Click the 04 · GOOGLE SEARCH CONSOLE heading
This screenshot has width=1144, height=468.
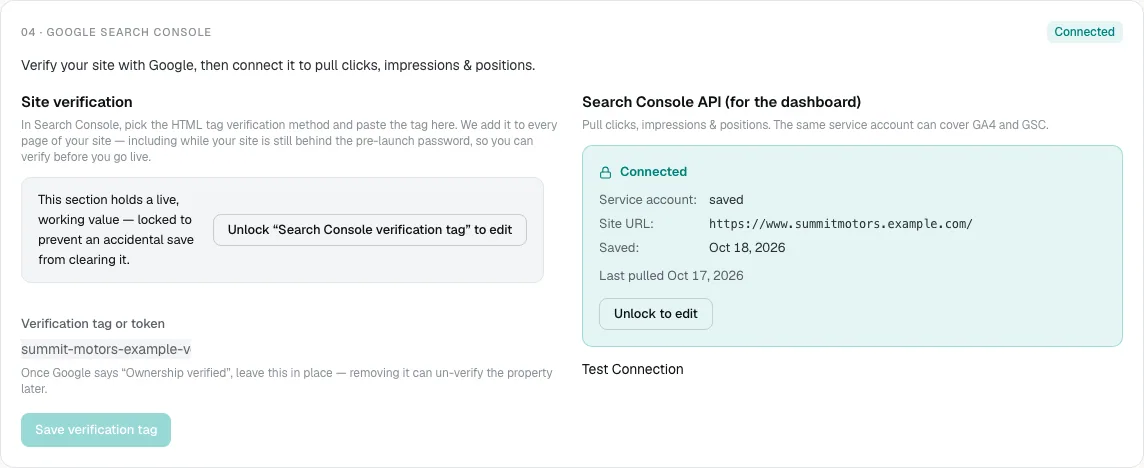[x=116, y=33]
